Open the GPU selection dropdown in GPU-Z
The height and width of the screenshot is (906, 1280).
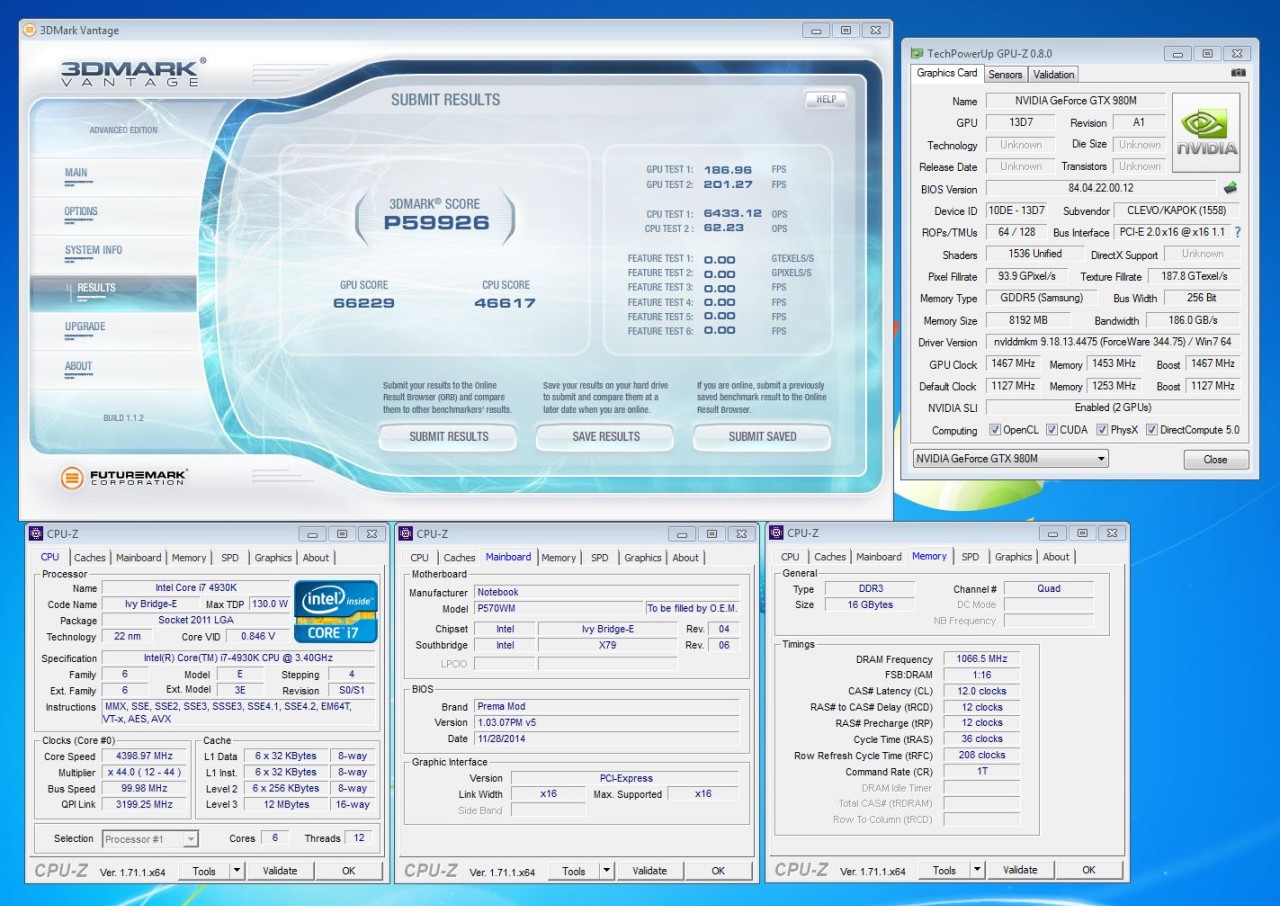(1011, 458)
